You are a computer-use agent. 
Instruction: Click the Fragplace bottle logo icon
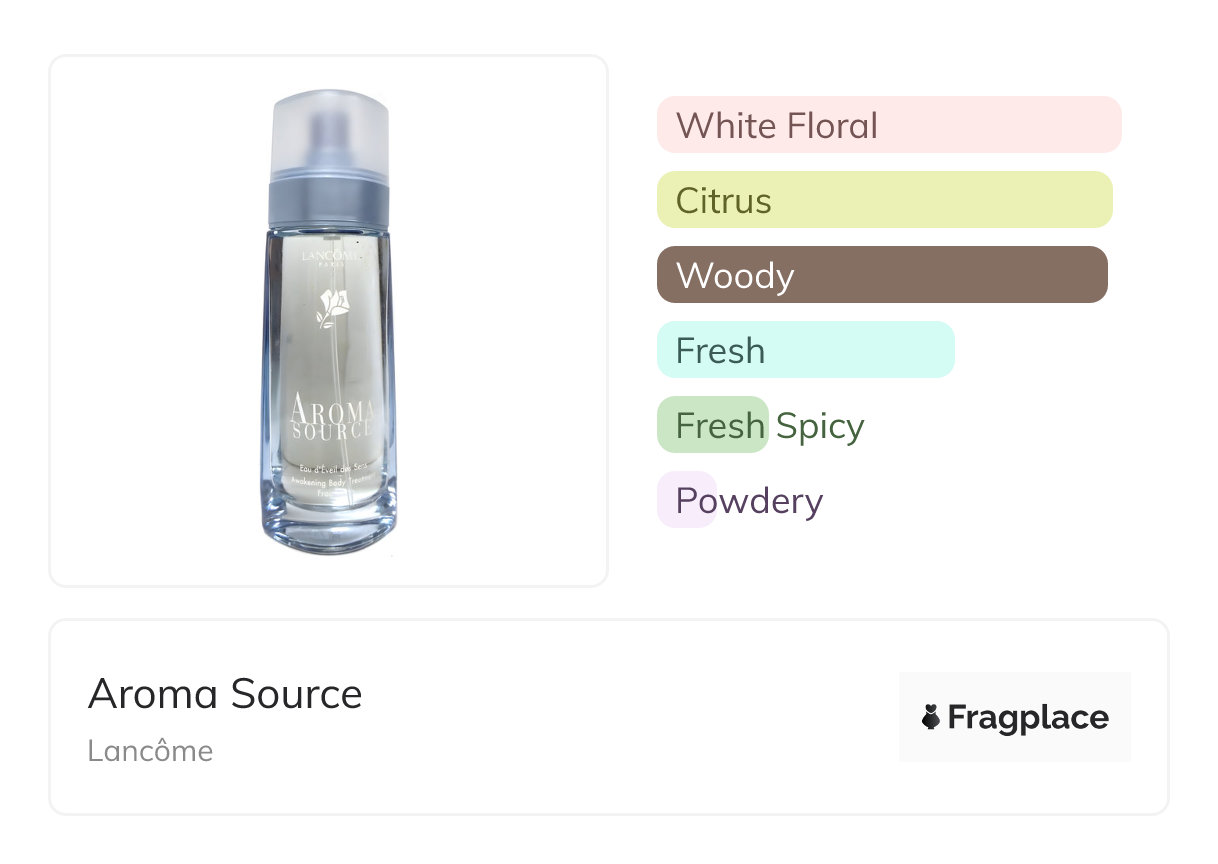tap(931, 717)
